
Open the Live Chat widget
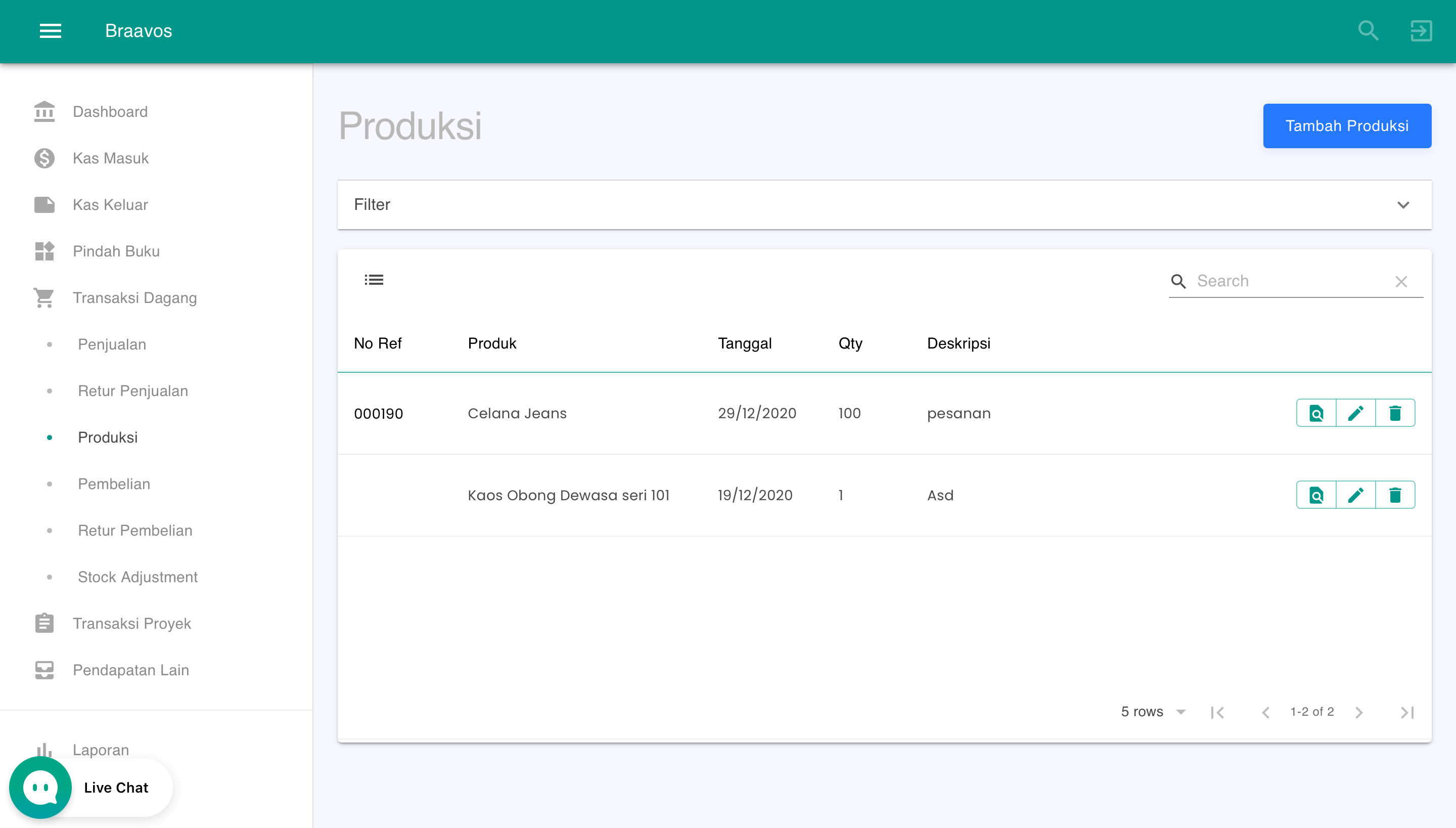pos(91,787)
